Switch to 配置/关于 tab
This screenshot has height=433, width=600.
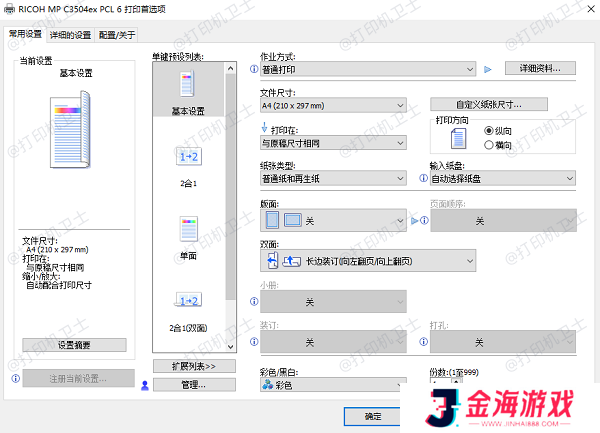117,35
